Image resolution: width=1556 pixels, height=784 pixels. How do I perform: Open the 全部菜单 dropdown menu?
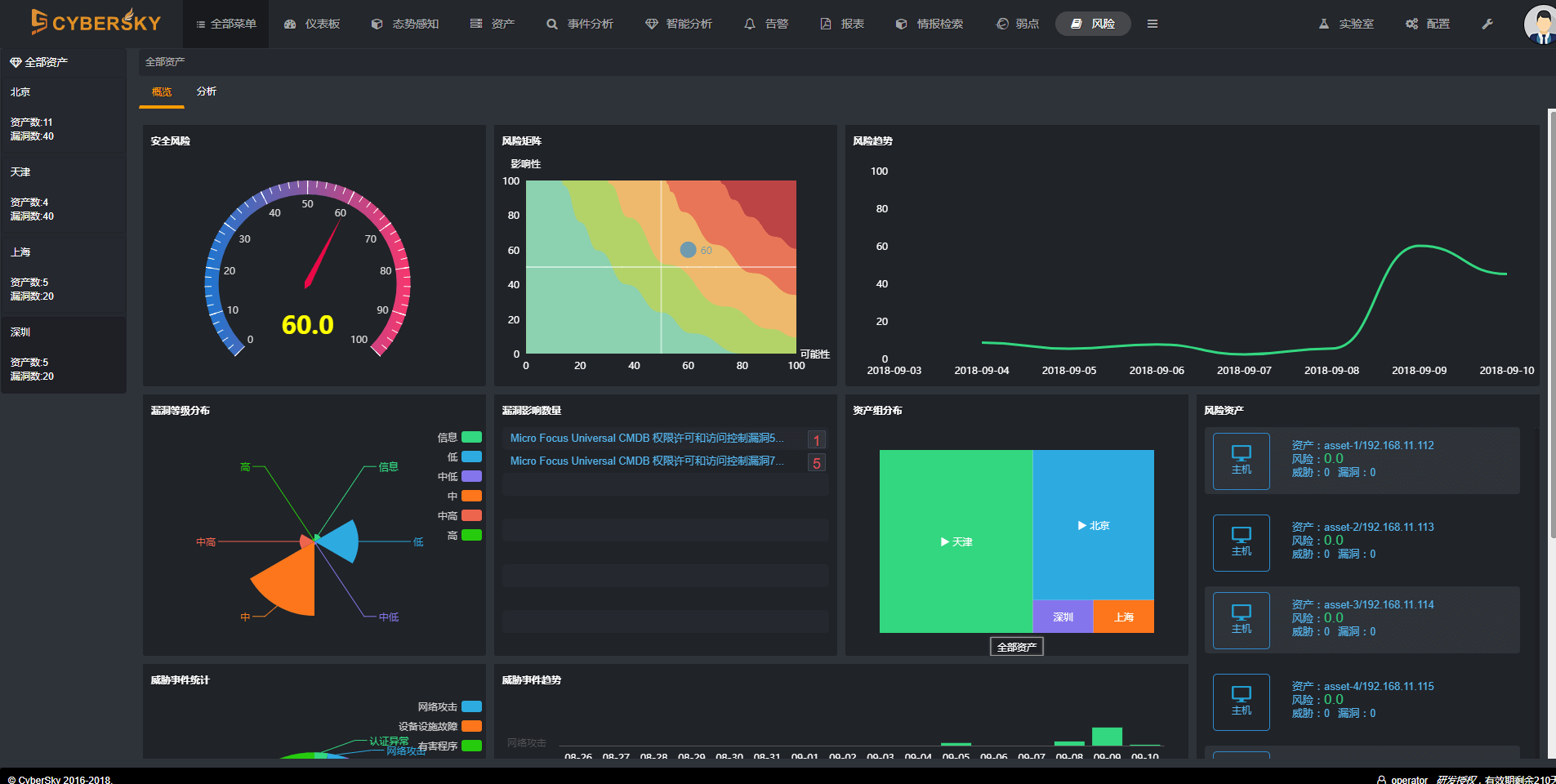click(x=226, y=24)
